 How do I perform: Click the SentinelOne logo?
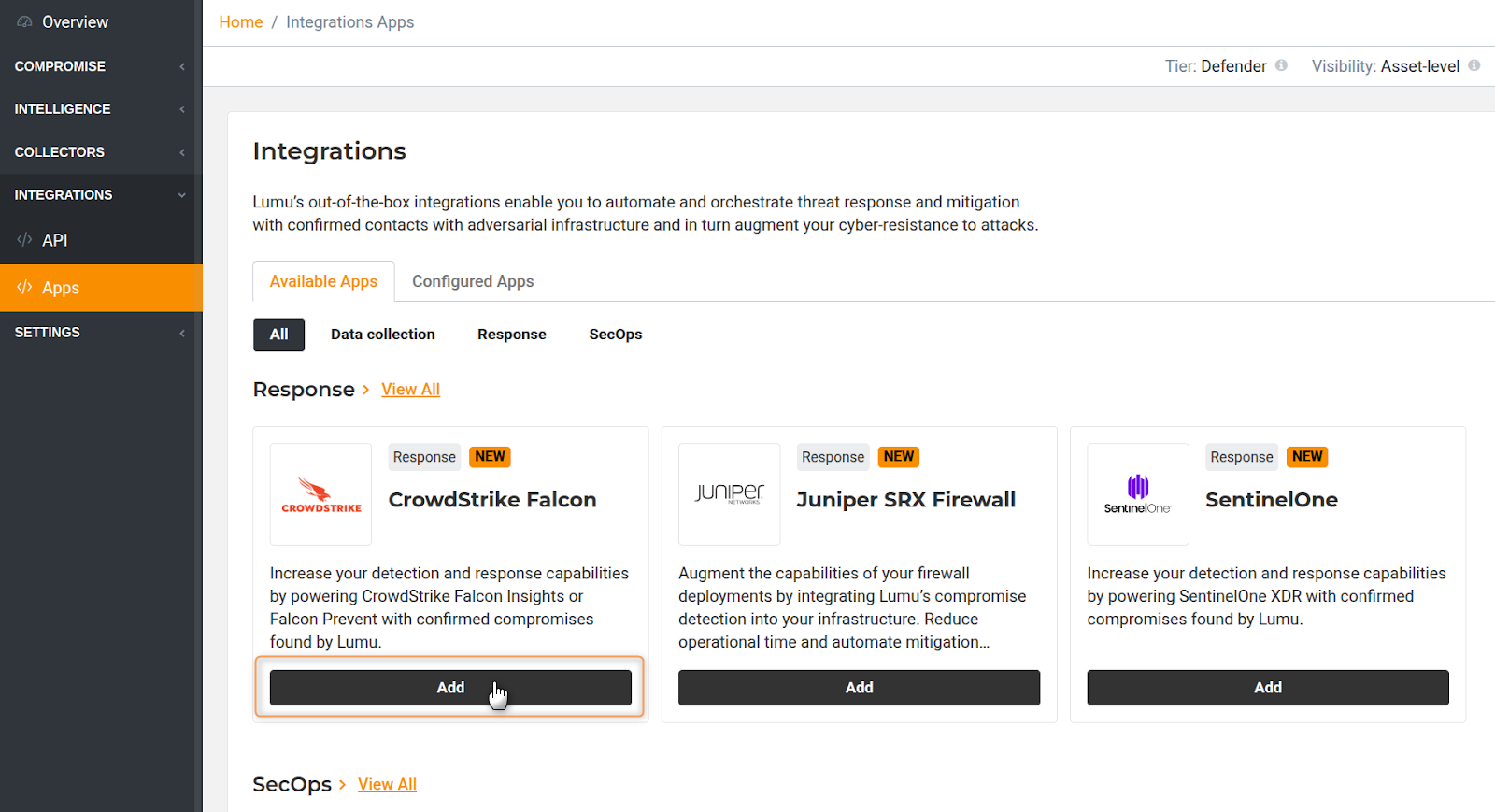[1137, 494]
